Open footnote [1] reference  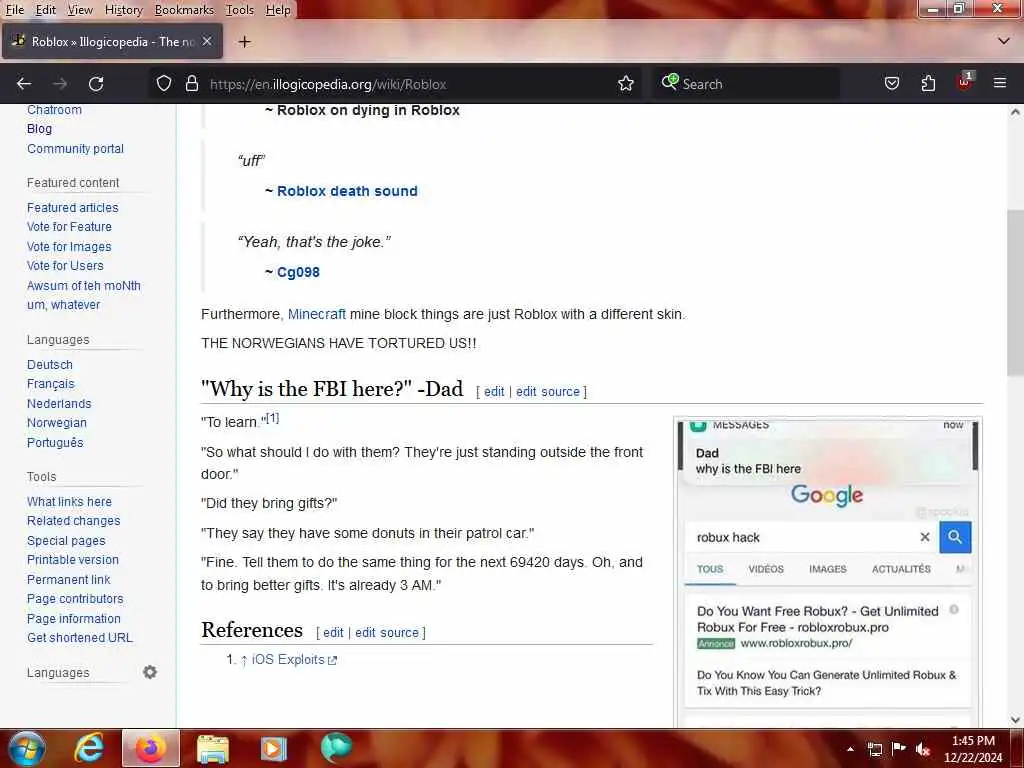[272, 418]
